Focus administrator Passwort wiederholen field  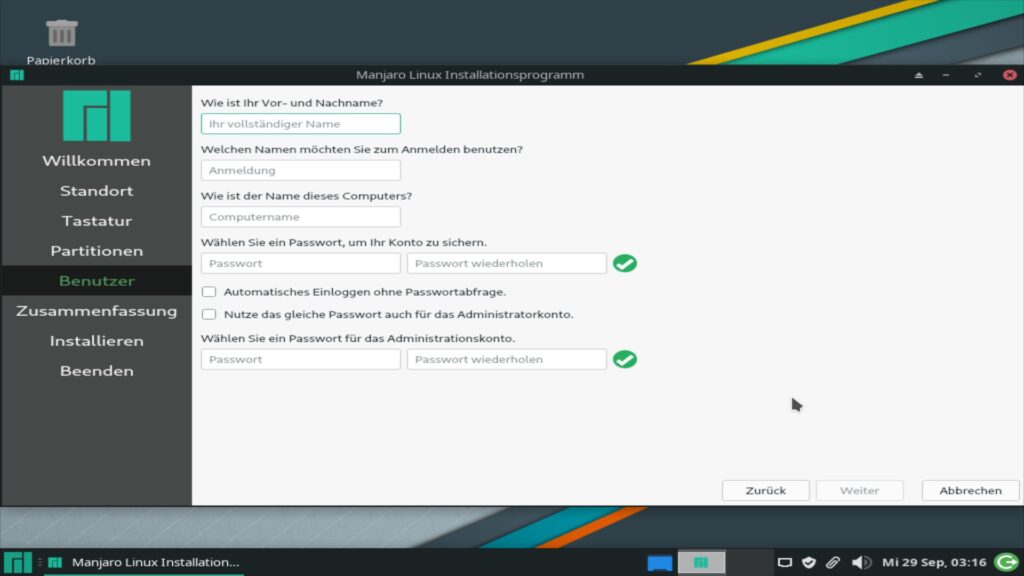click(x=507, y=359)
